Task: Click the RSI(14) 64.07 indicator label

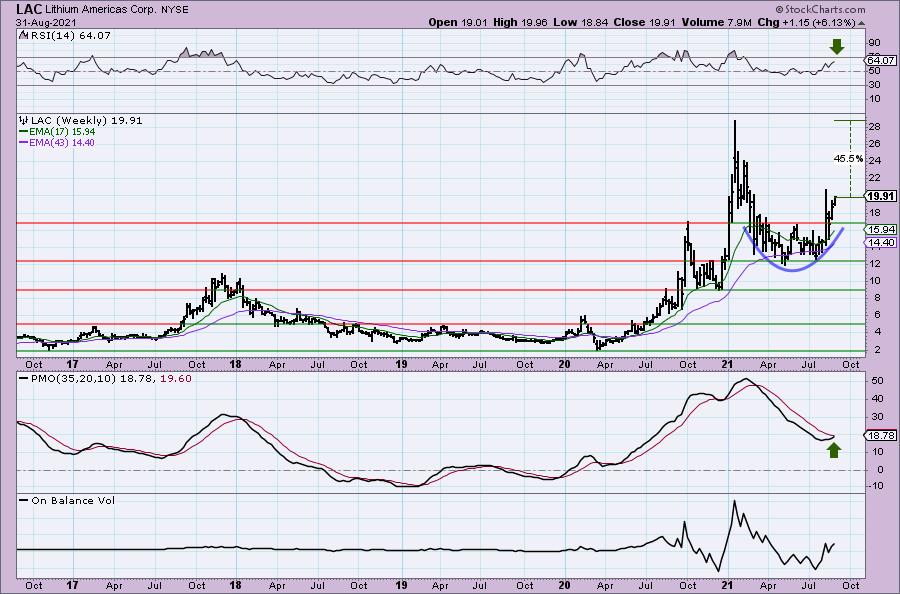Action: (x=70, y=35)
